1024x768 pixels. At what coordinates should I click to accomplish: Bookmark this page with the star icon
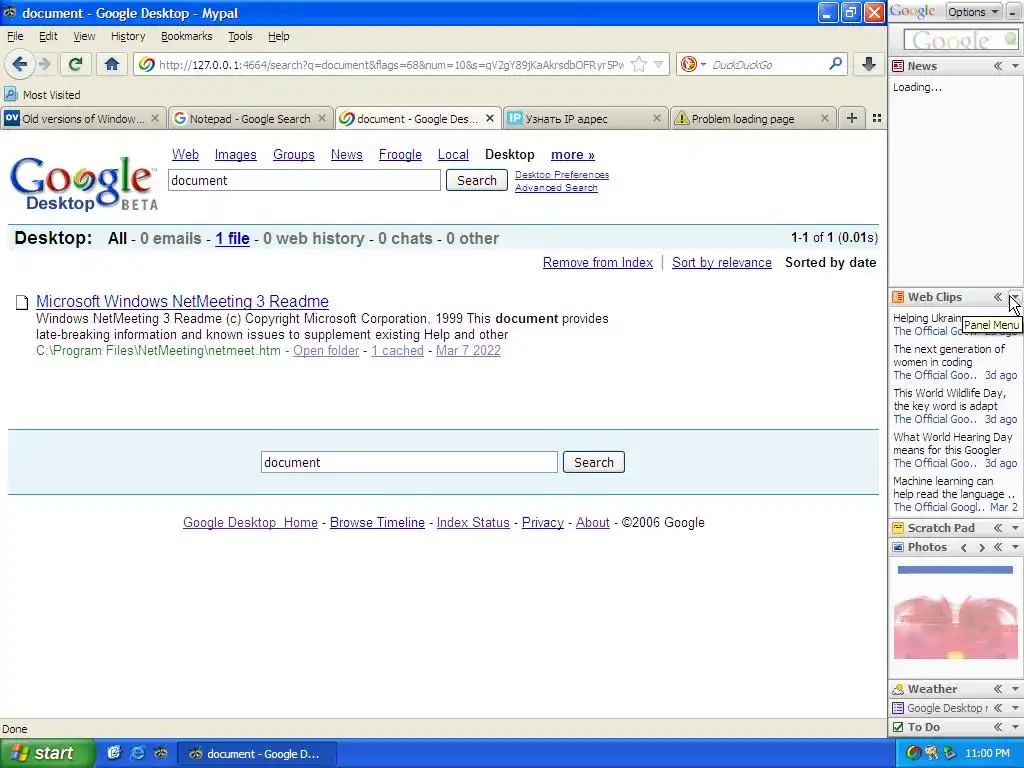pyautogui.click(x=639, y=64)
